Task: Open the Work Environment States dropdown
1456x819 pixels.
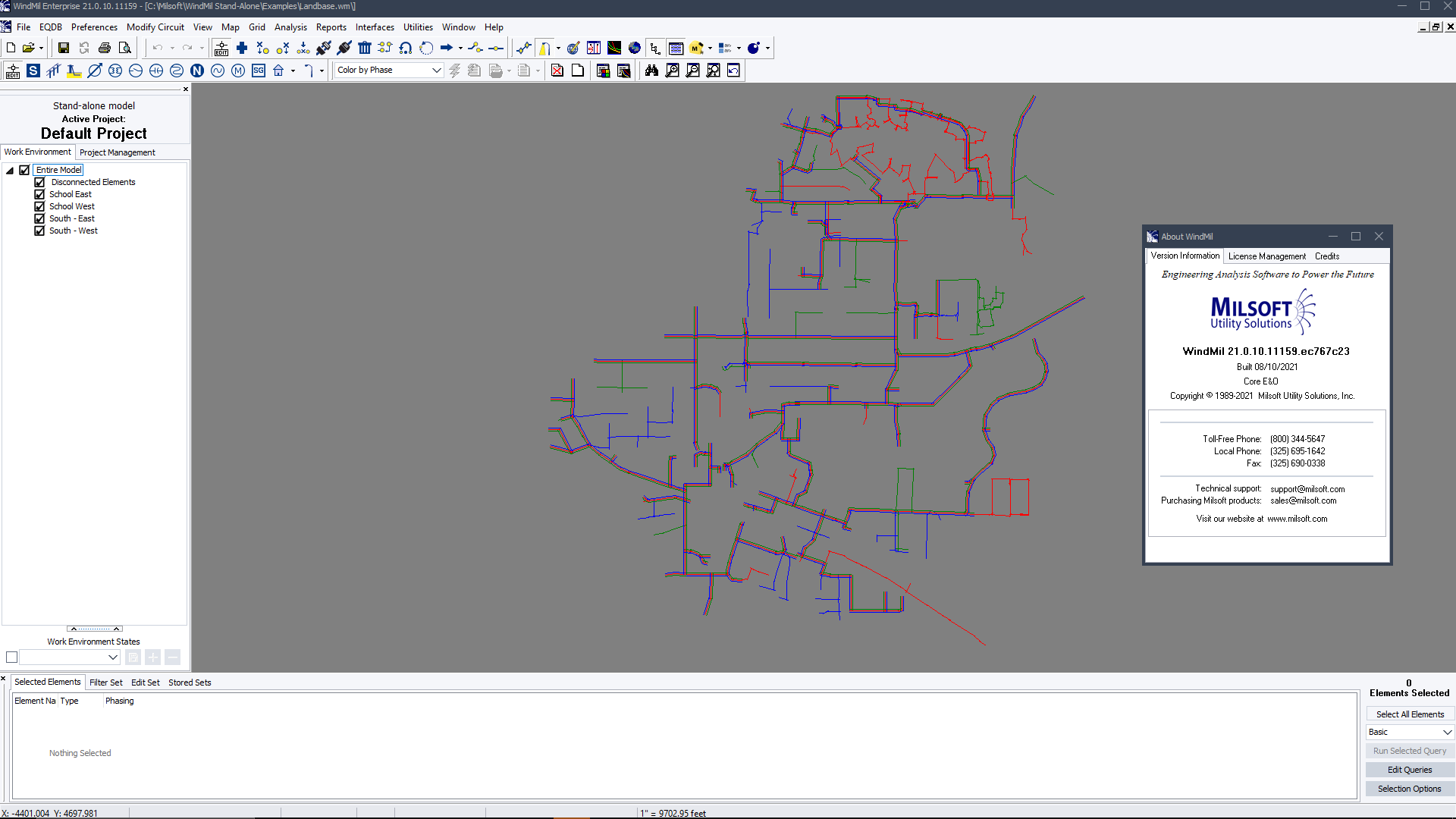Action: pos(70,657)
